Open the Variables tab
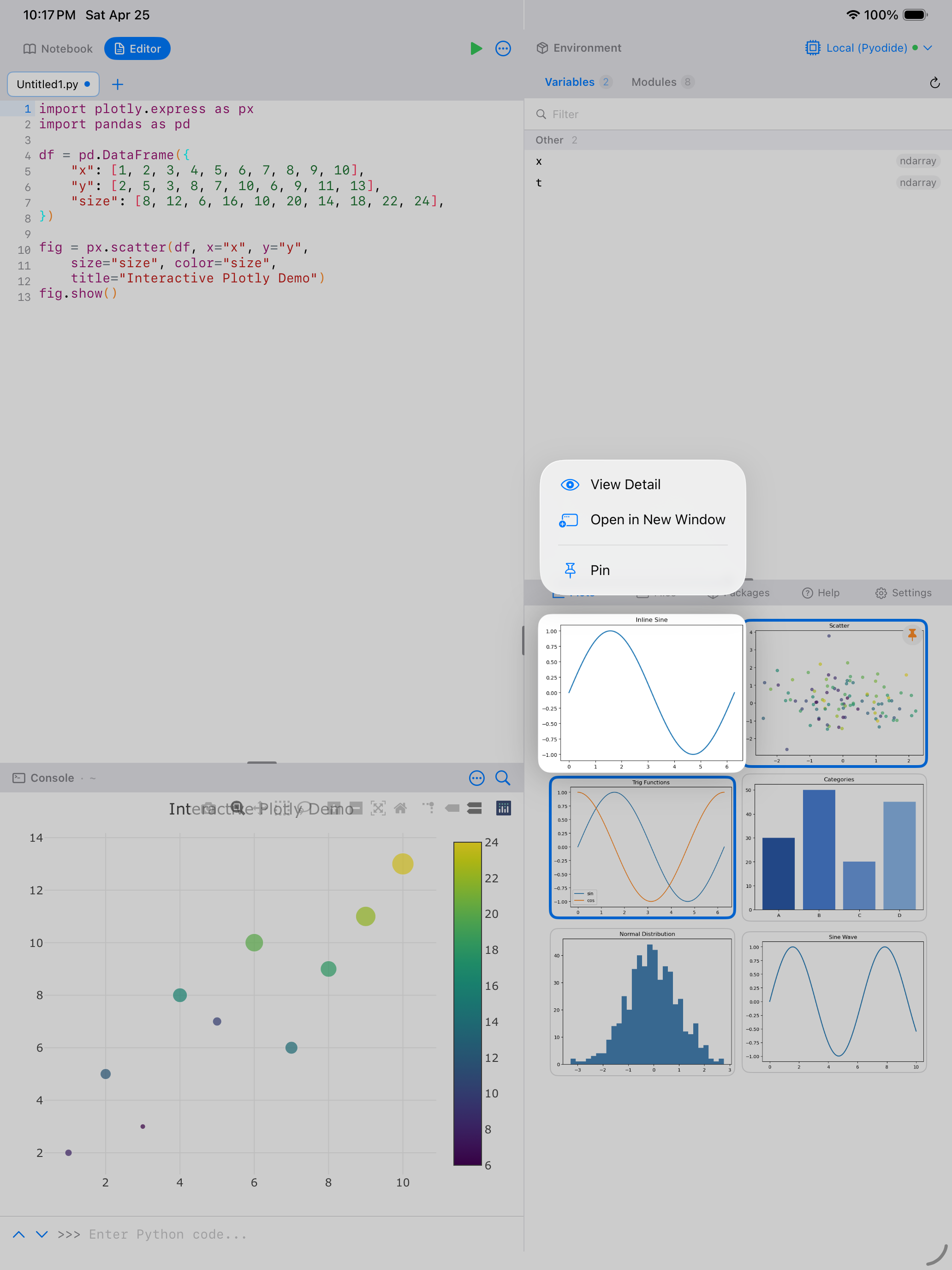The width and height of the screenshot is (952, 1270). pyautogui.click(x=578, y=82)
